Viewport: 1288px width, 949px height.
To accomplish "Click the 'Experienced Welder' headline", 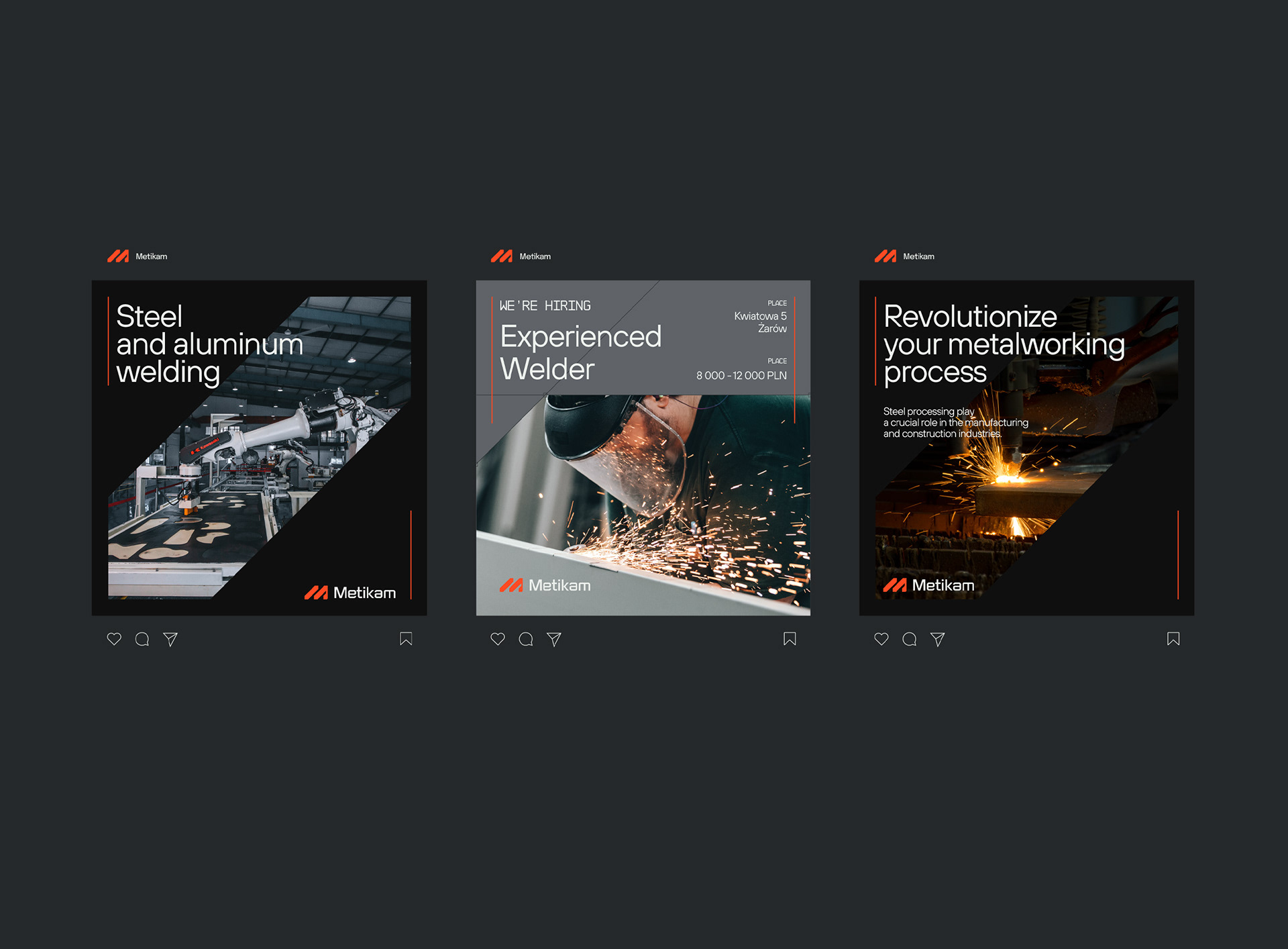I will [581, 352].
